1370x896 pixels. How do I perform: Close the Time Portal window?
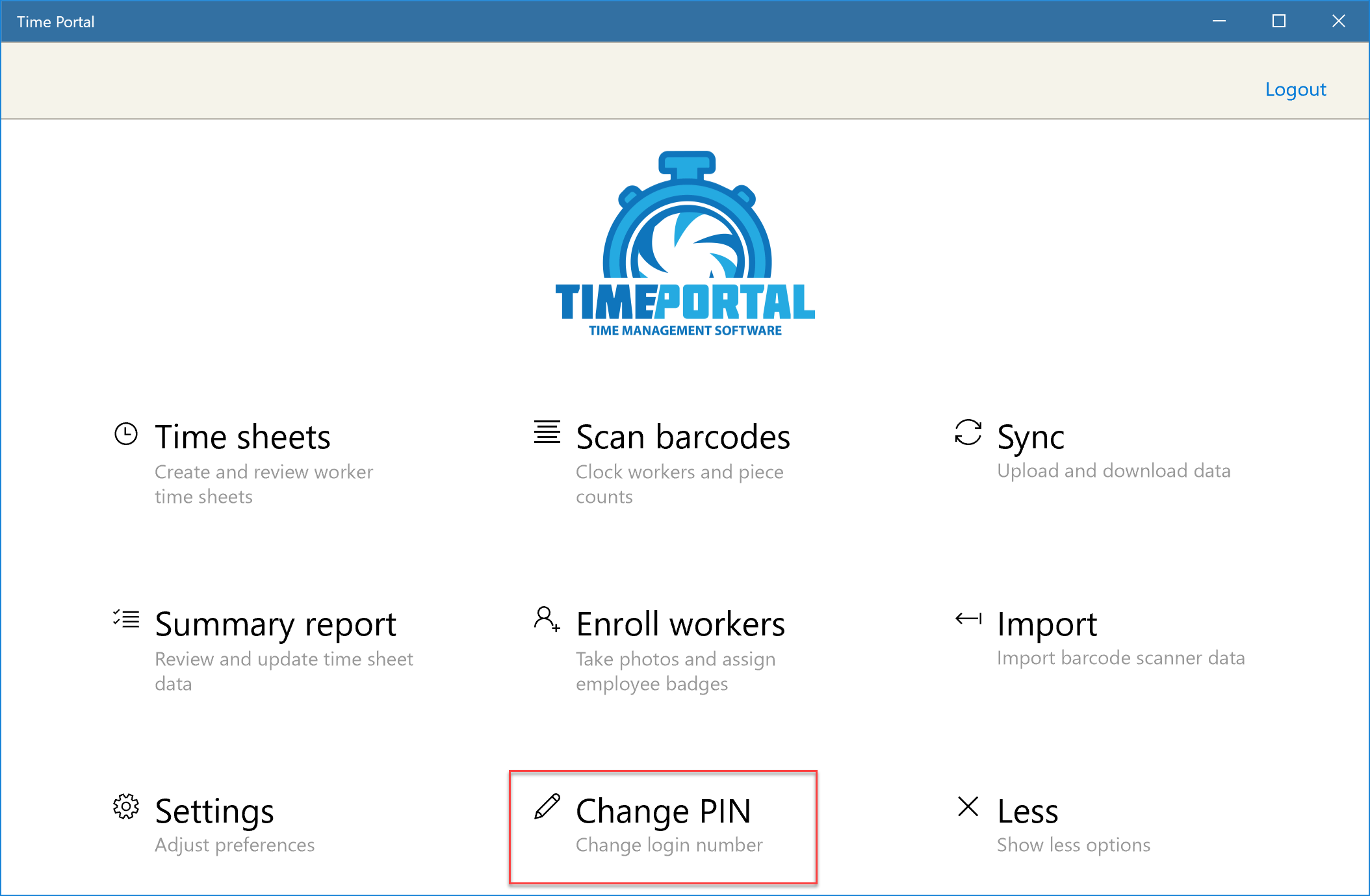coord(1339,21)
